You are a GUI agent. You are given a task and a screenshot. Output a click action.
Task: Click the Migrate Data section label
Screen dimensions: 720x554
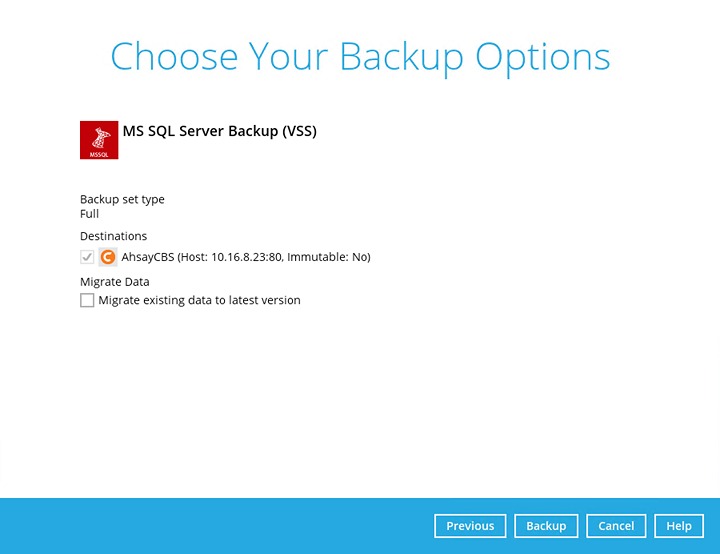(114, 282)
